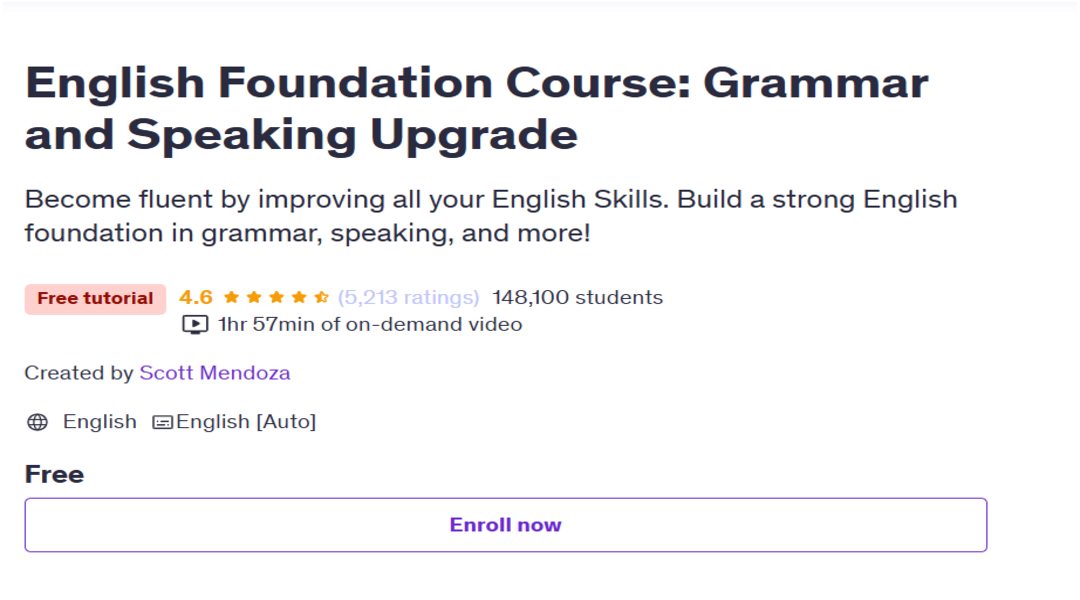Click the English Foundation Course title
1080x600 pixels.
click(477, 108)
